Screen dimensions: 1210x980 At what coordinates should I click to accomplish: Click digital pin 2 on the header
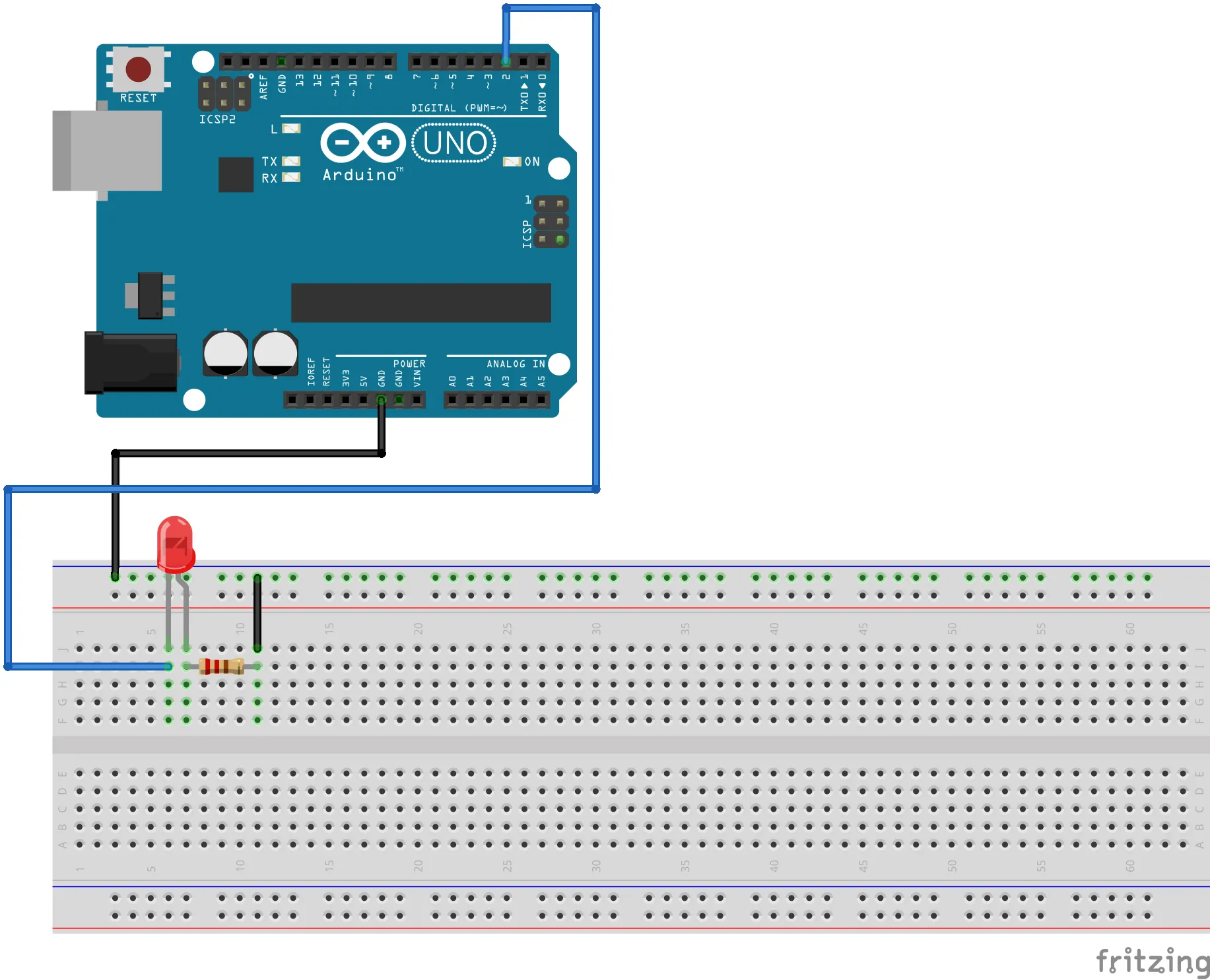point(506,61)
